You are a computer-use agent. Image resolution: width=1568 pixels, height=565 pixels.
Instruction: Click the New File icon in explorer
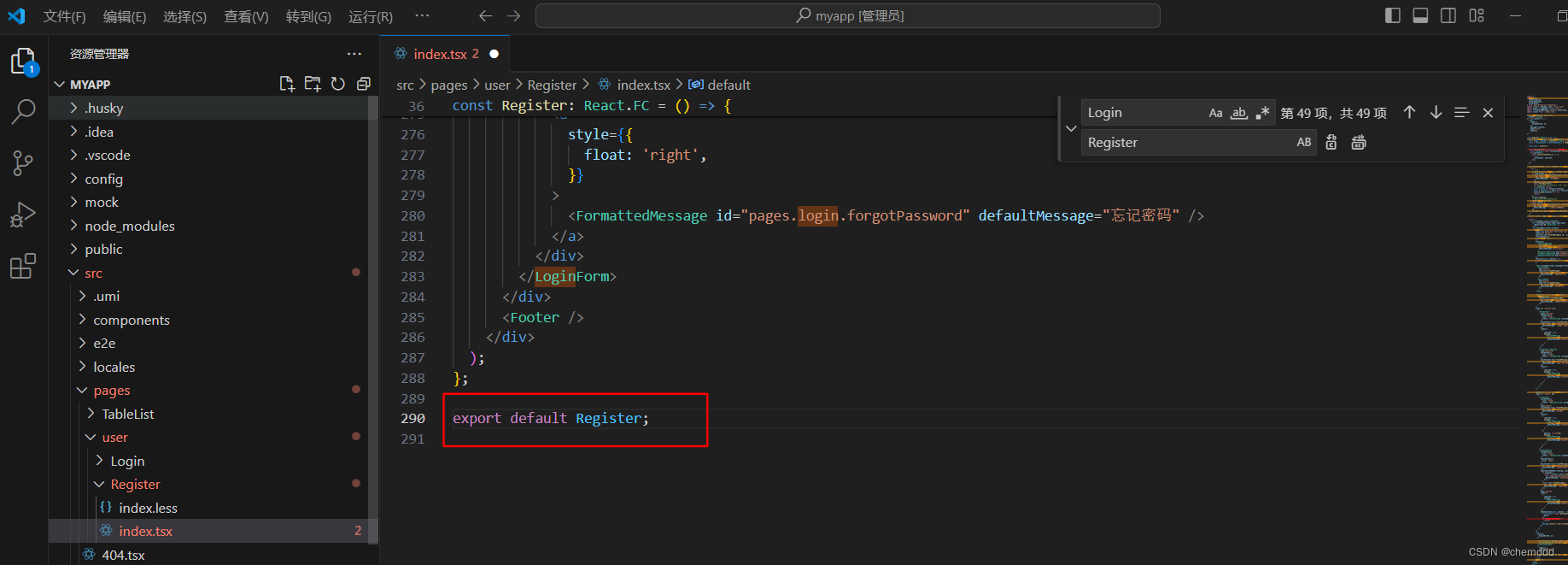point(287,84)
